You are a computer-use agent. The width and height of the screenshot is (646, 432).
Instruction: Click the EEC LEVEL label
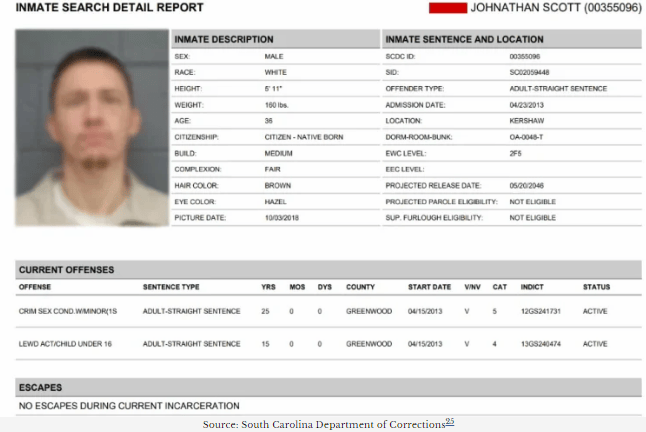coord(405,169)
